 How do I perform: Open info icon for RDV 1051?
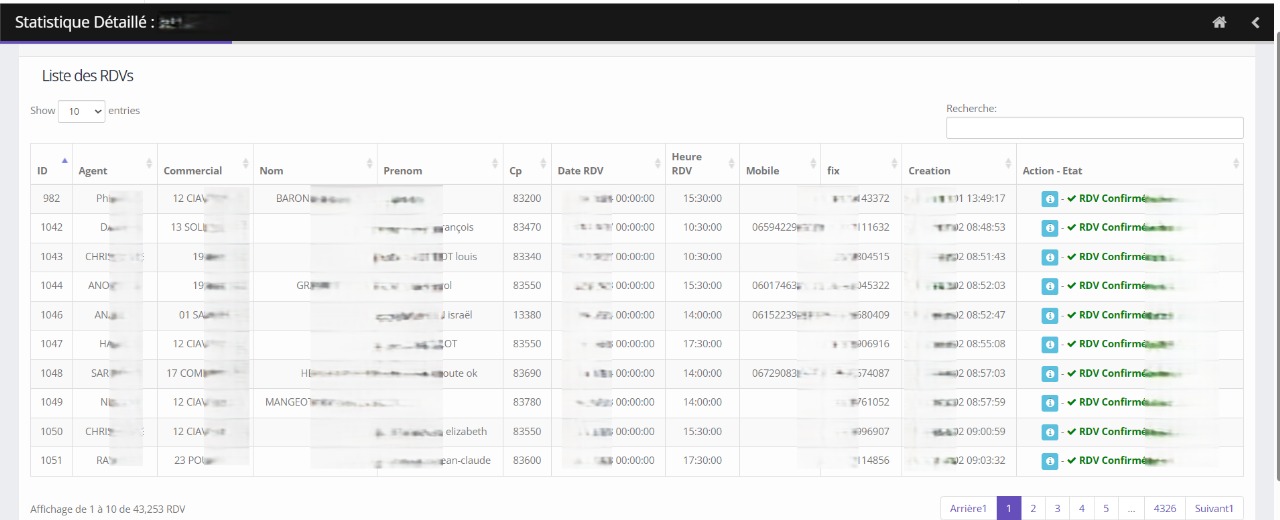1049,461
